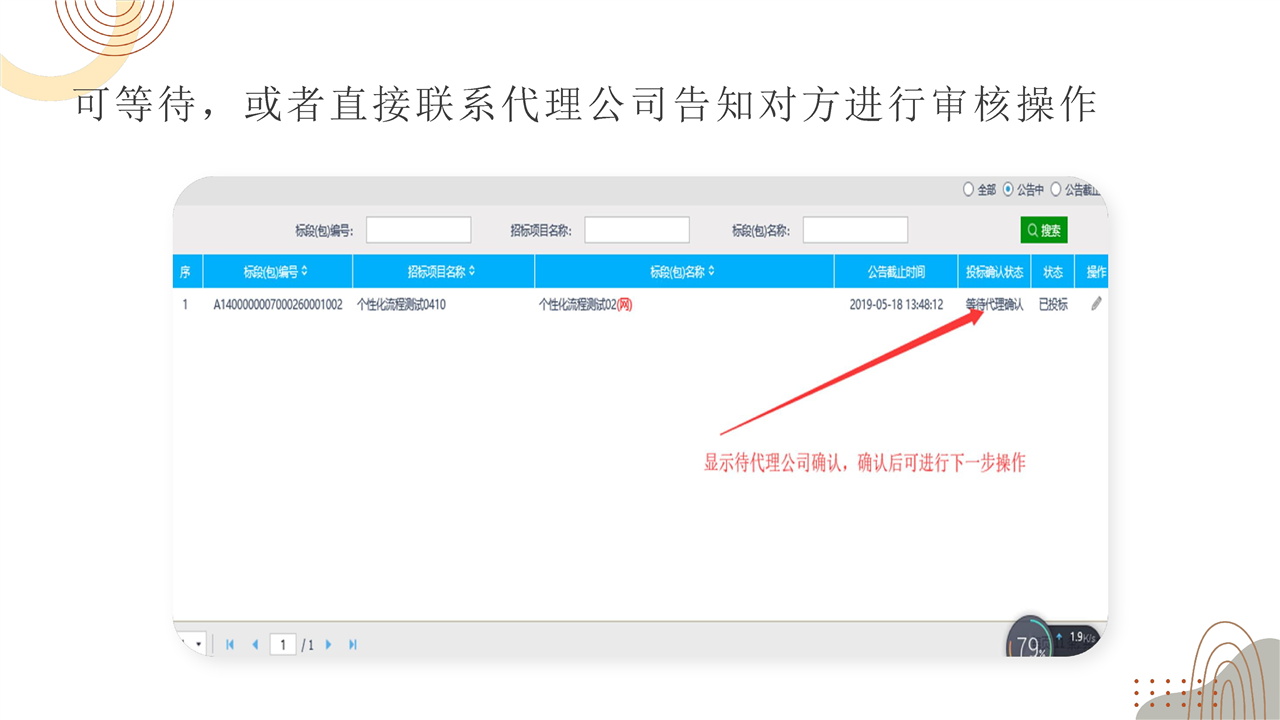Image resolution: width=1280 pixels, height=720 pixels.
Task: Select the 公告中 radio button
Action: (1008, 189)
